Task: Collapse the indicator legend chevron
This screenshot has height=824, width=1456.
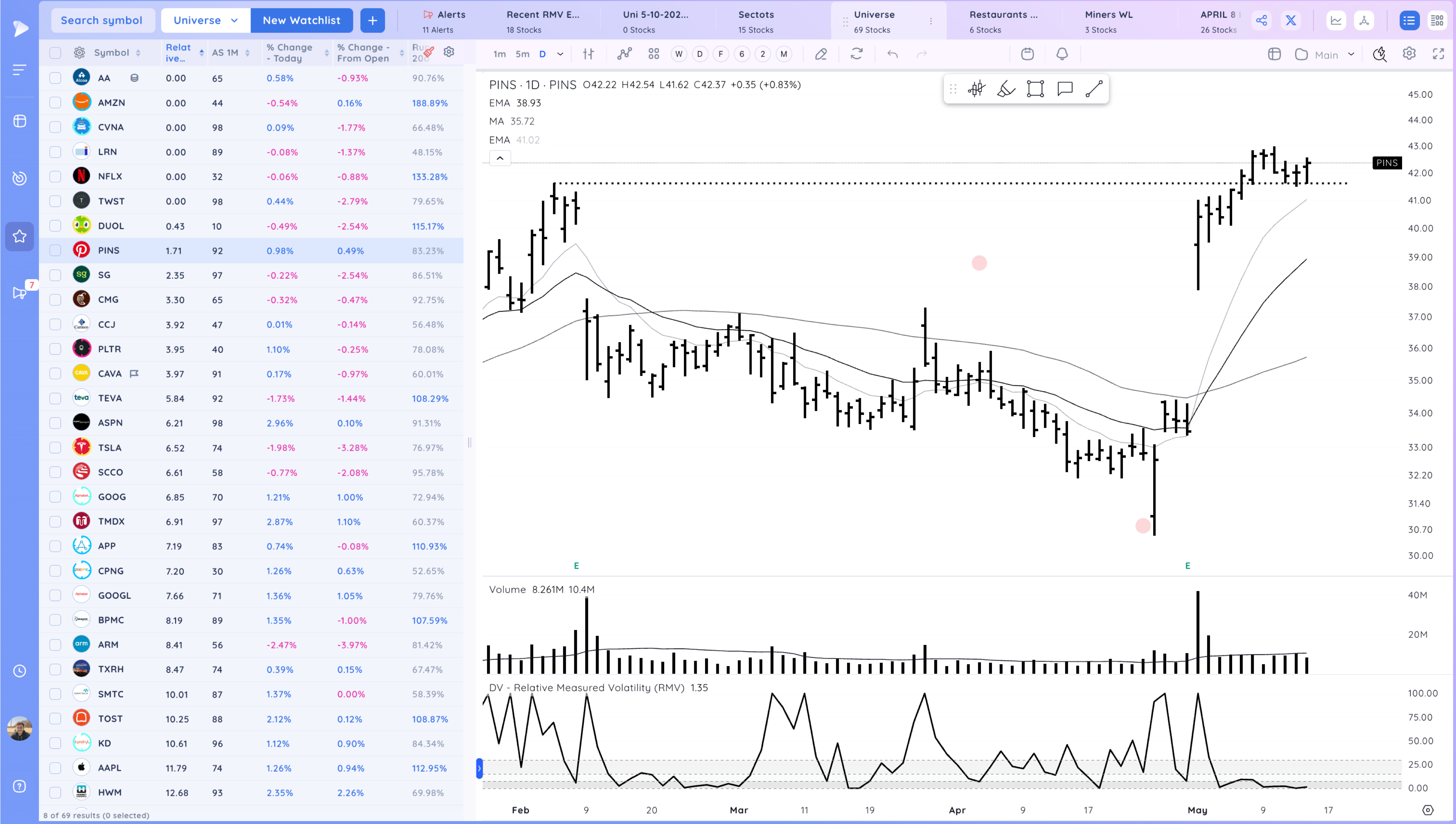Action: 500,158
